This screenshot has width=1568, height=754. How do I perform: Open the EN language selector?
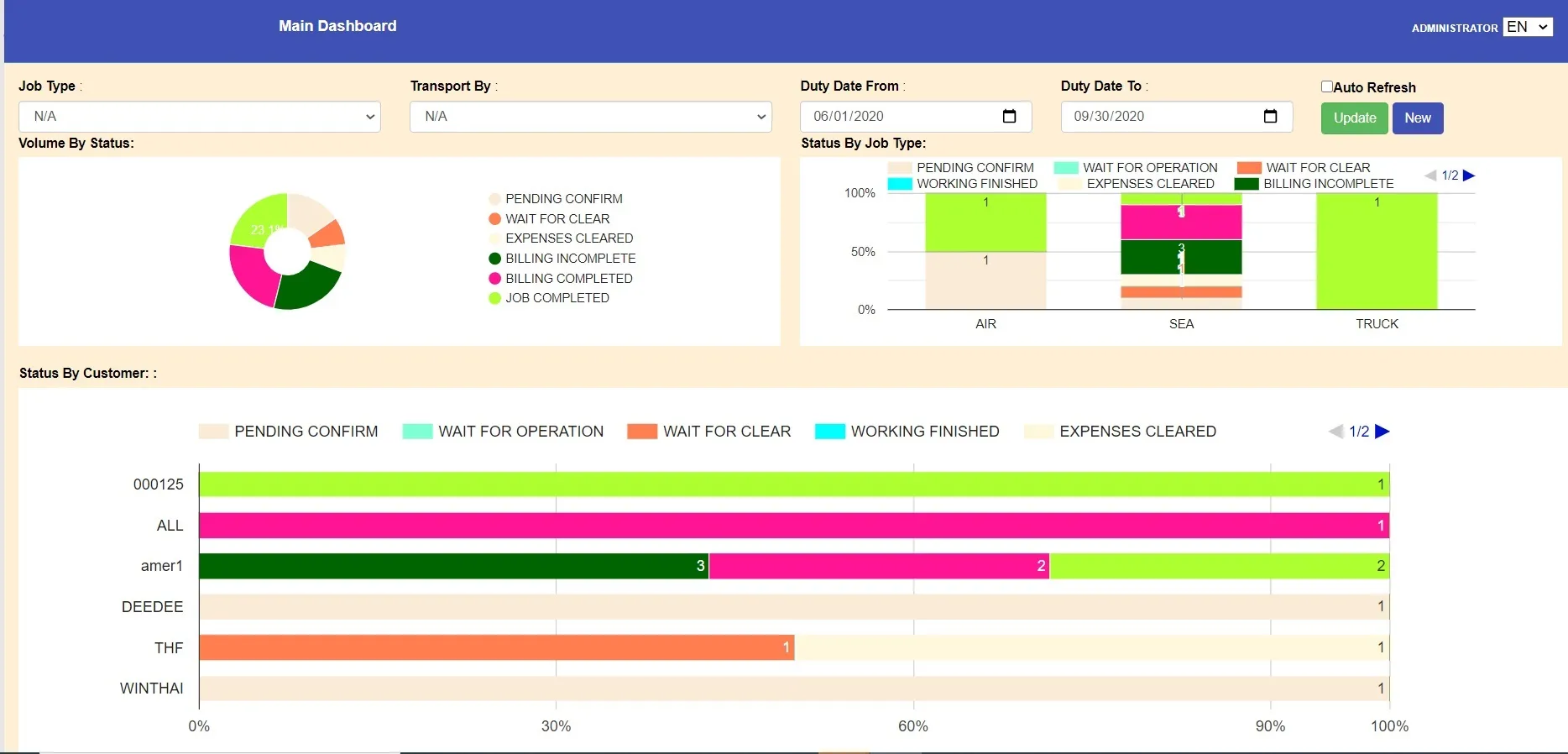click(x=1528, y=27)
